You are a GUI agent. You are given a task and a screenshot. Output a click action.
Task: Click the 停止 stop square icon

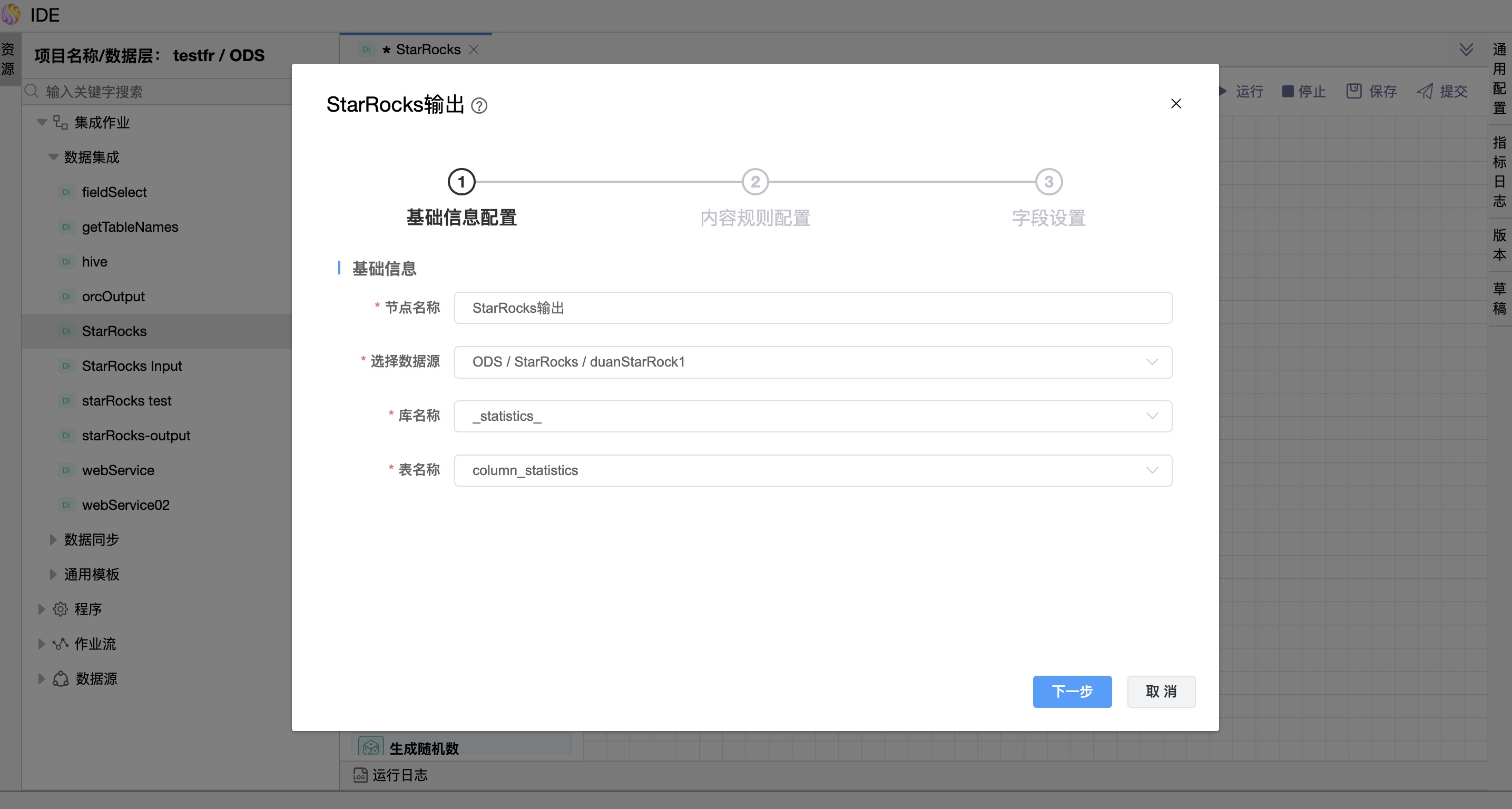pyautogui.click(x=1288, y=91)
